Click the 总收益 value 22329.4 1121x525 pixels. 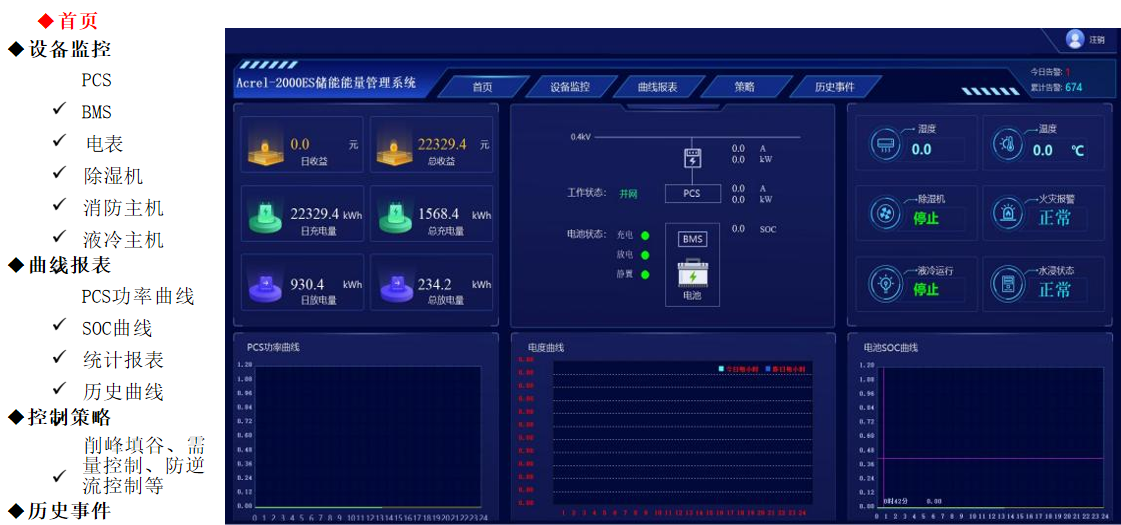[x=442, y=144]
